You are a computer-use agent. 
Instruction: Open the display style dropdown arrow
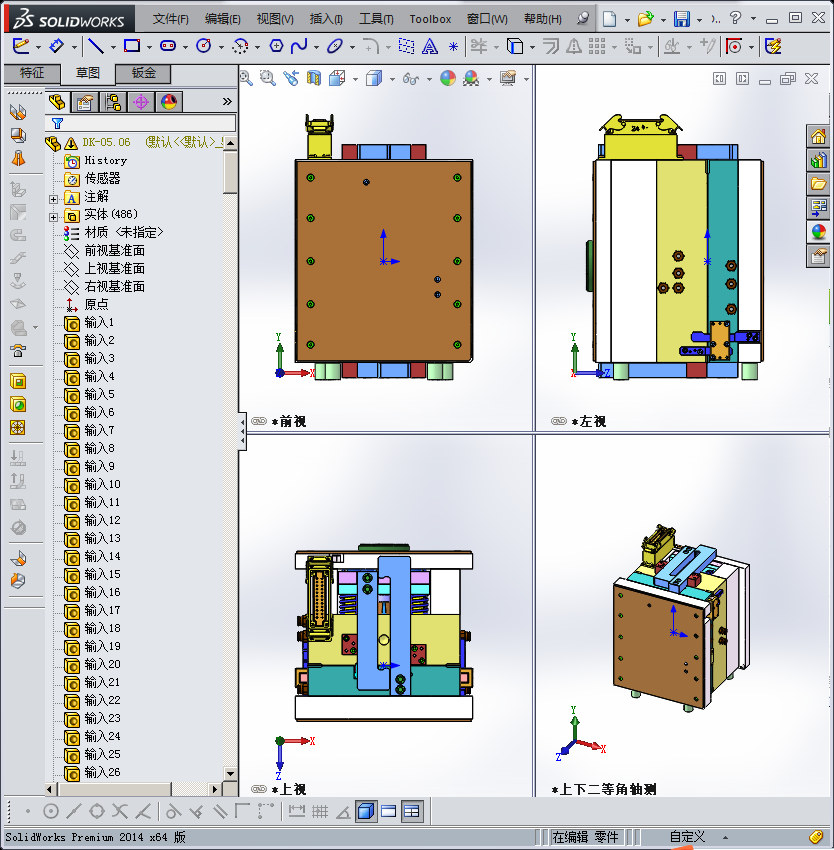392,80
